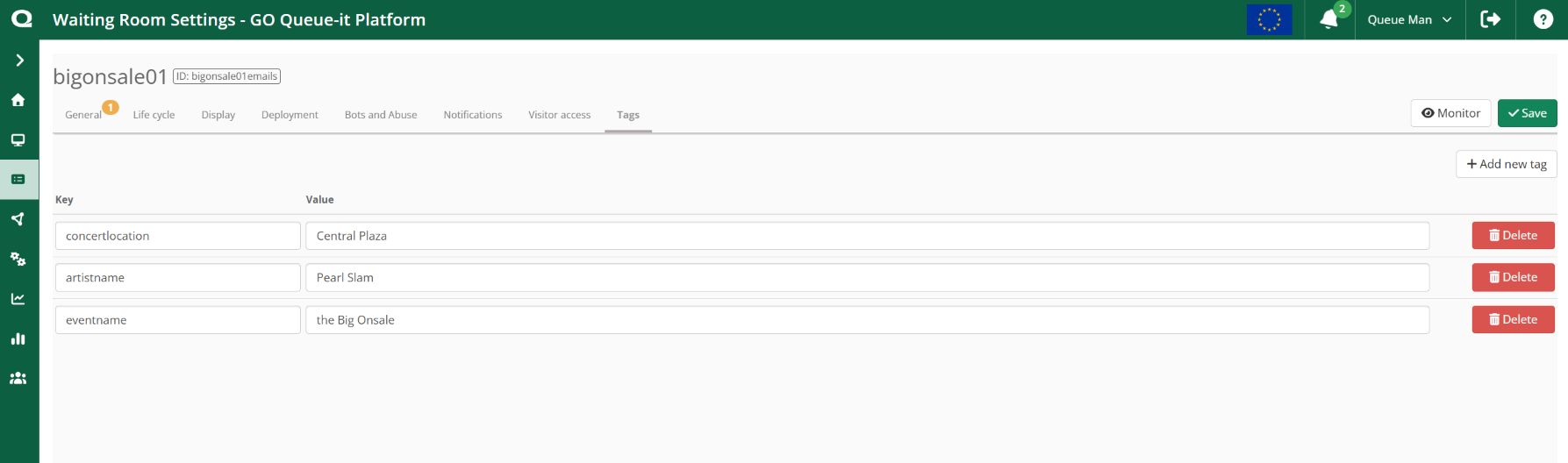Image resolution: width=1568 pixels, height=463 pixels.
Task: Open the users group icon in the sidebar
Action: [18, 379]
